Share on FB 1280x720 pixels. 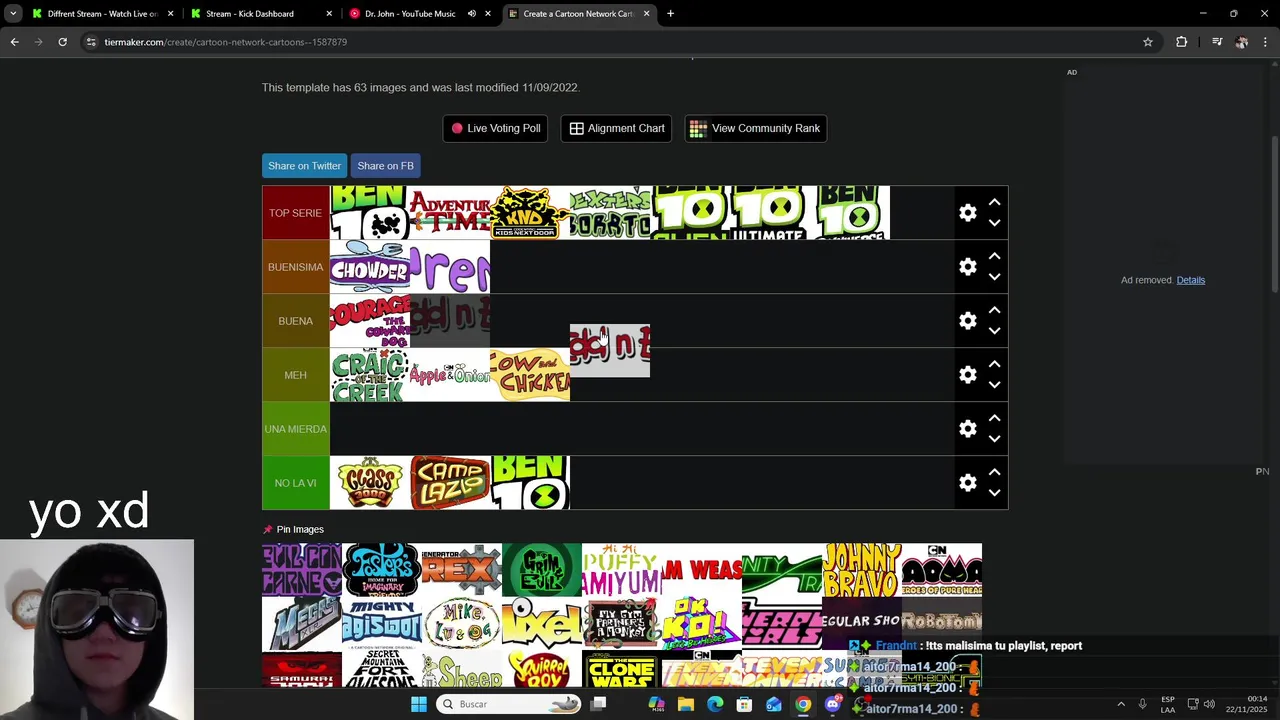385,166
